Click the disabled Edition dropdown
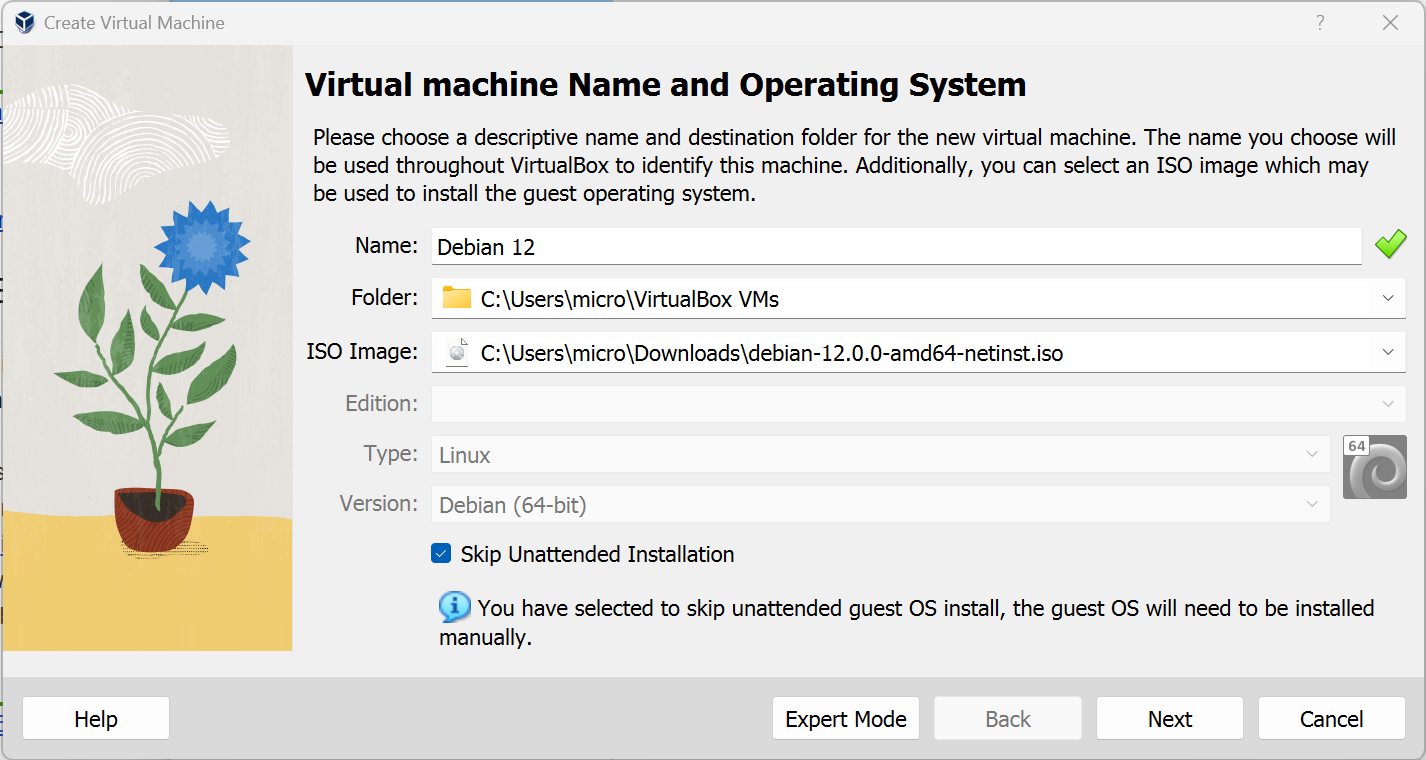This screenshot has height=760, width=1426. pyautogui.click(x=919, y=404)
